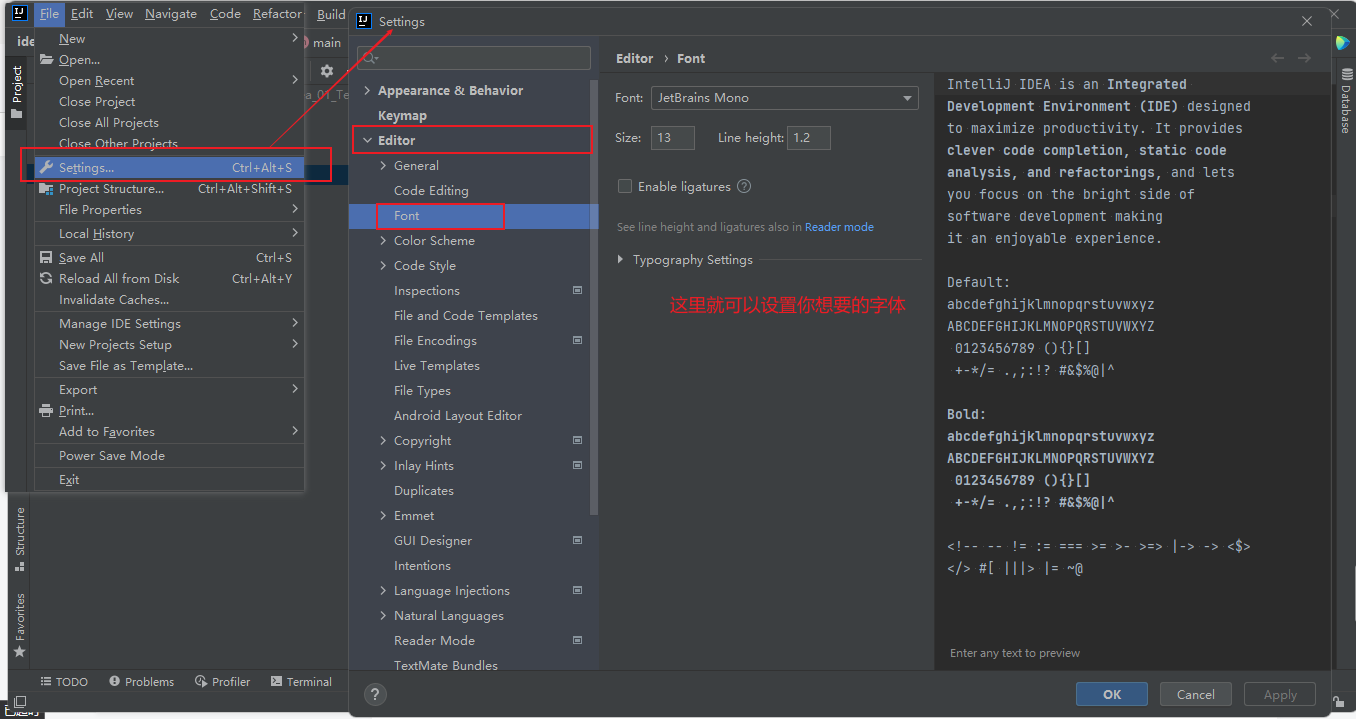Open the Project tool window
The image size is (1356, 719).
coord(17,92)
